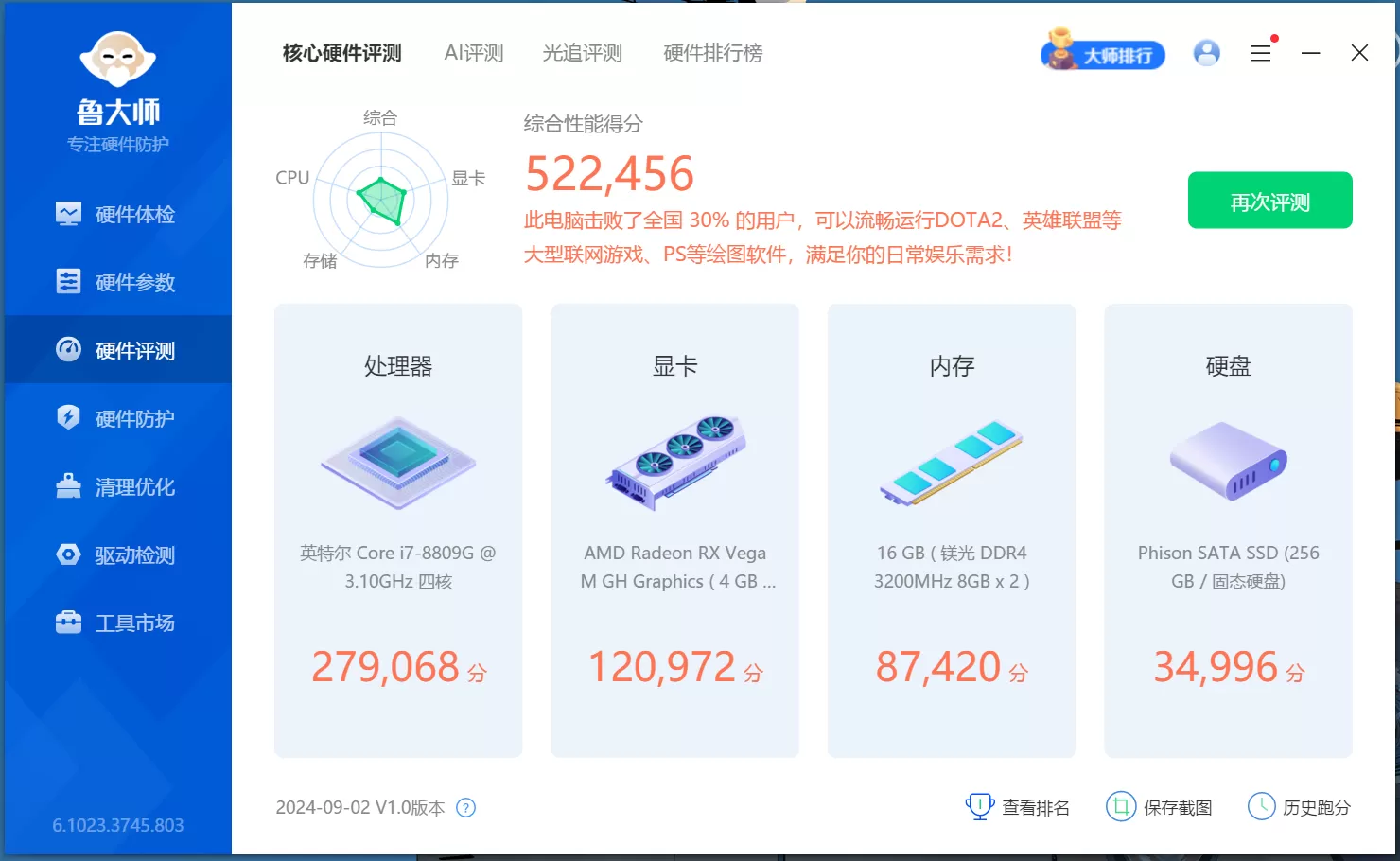Image resolution: width=1400 pixels, height=861 pixels.
Task: Click 保存截图 crop icon button
Action: 1159,807
